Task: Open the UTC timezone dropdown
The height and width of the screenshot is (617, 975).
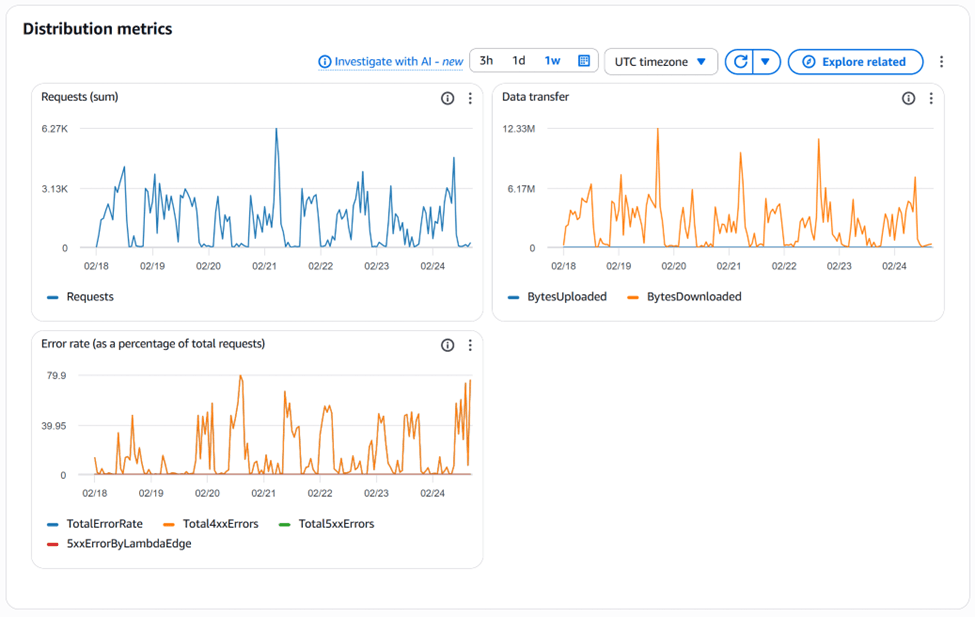Action: pyautogui.click(x=661, y=62)
